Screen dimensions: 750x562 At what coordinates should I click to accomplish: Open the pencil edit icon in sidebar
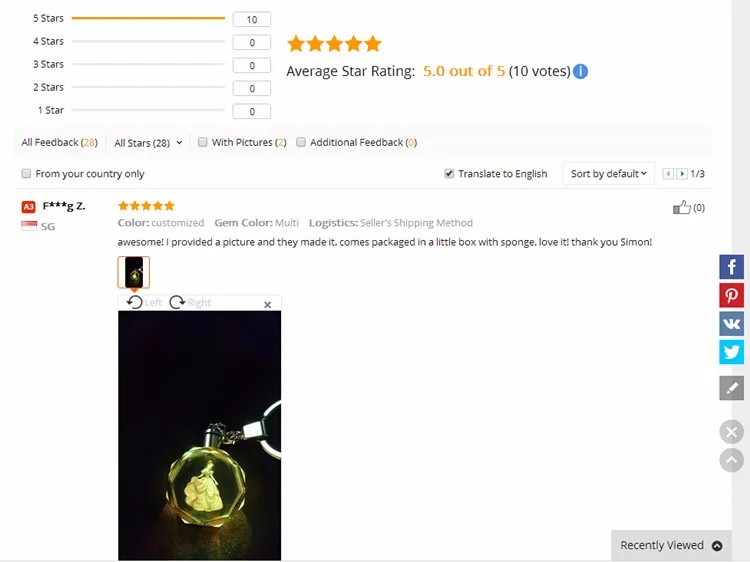tap(731, 388)
